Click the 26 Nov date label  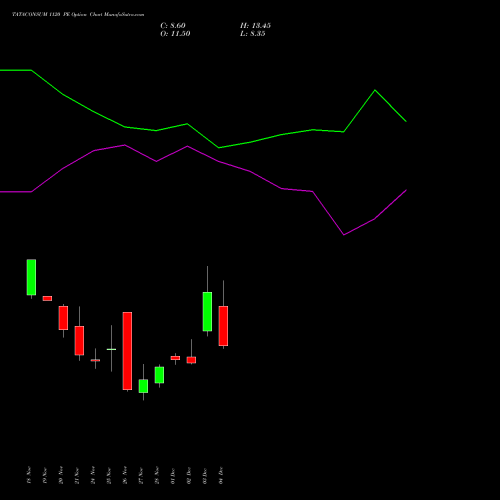tap(125, 475)
